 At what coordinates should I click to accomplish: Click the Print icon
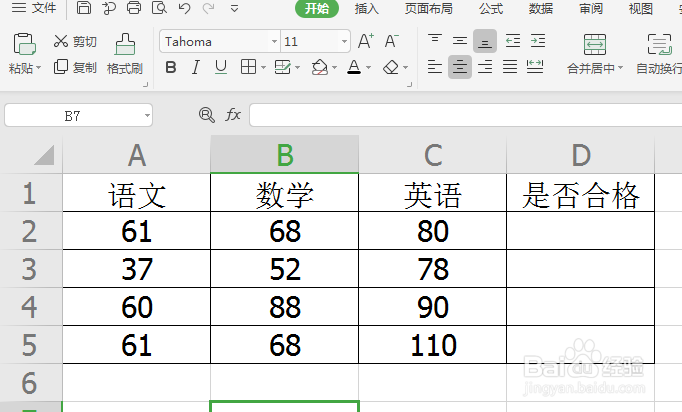134,8
